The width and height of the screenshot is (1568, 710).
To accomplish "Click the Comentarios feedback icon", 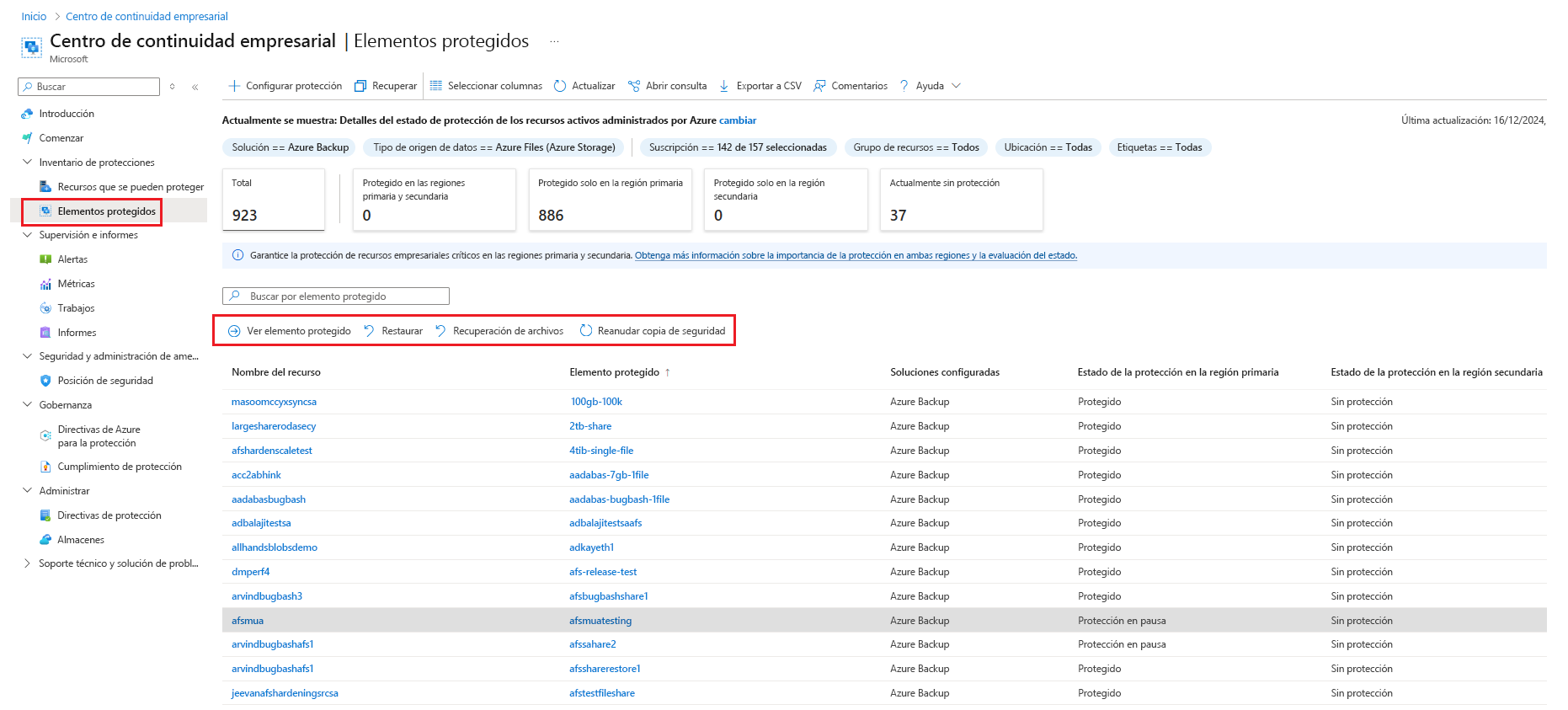I will [819, 86].
